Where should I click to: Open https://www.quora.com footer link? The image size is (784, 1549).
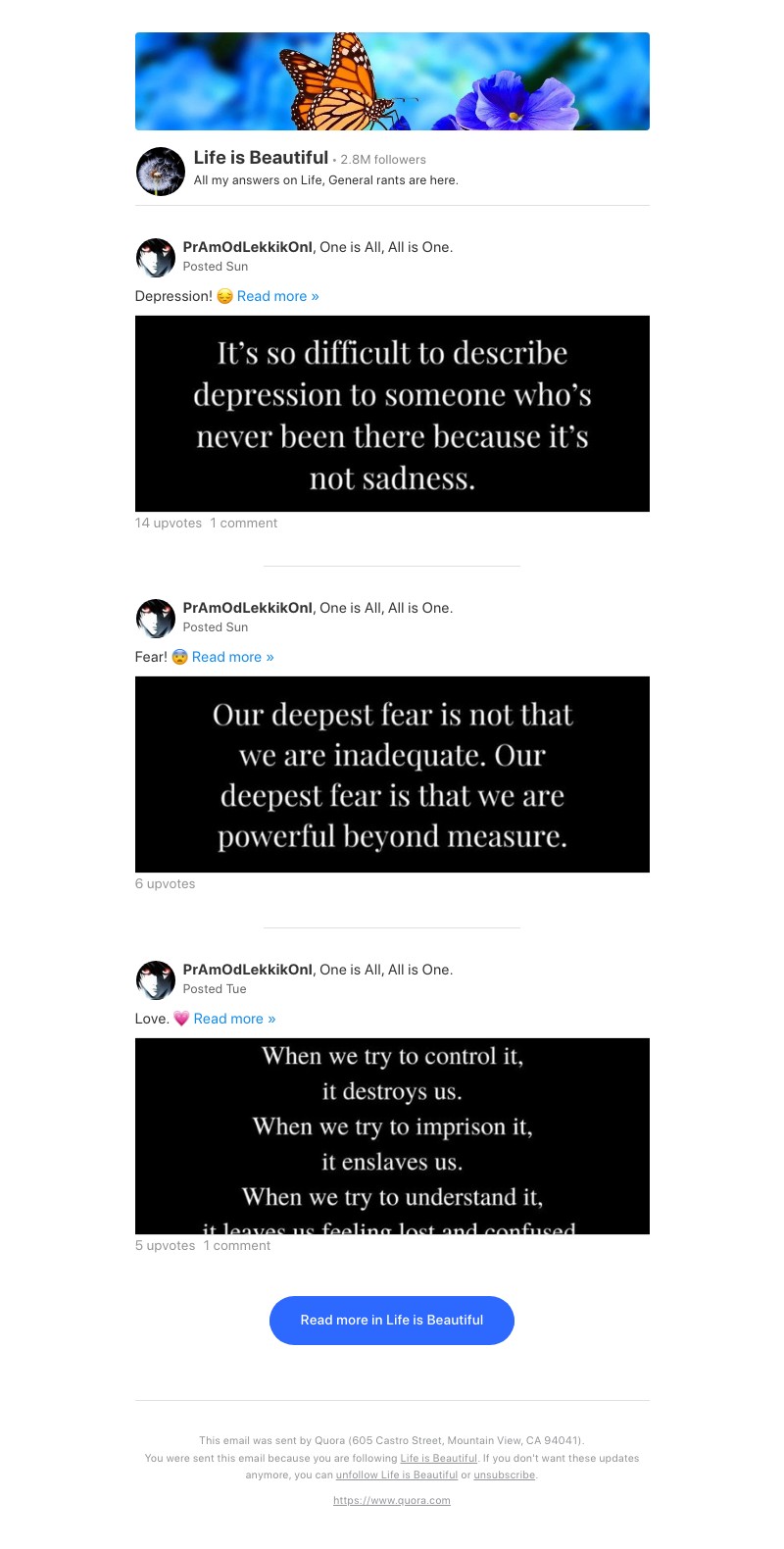pyautogui.click(x=392, y=1500)
